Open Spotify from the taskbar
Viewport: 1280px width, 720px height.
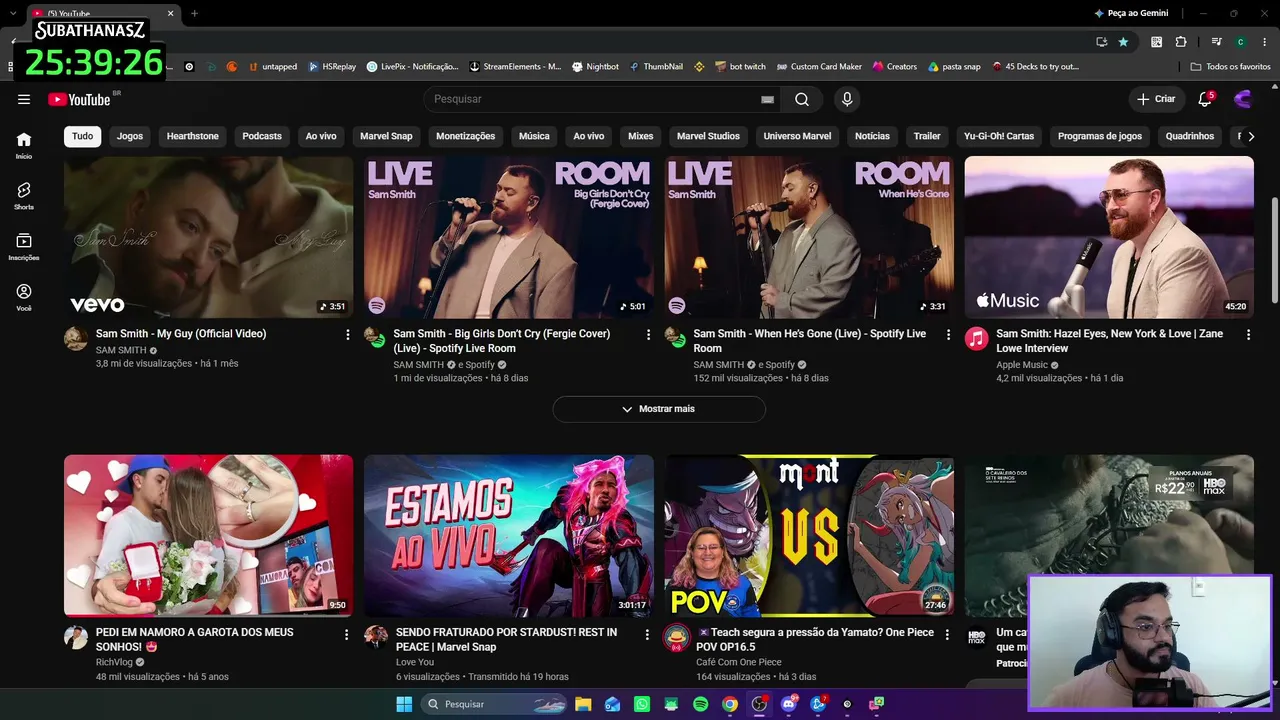(x=701, y=704)
